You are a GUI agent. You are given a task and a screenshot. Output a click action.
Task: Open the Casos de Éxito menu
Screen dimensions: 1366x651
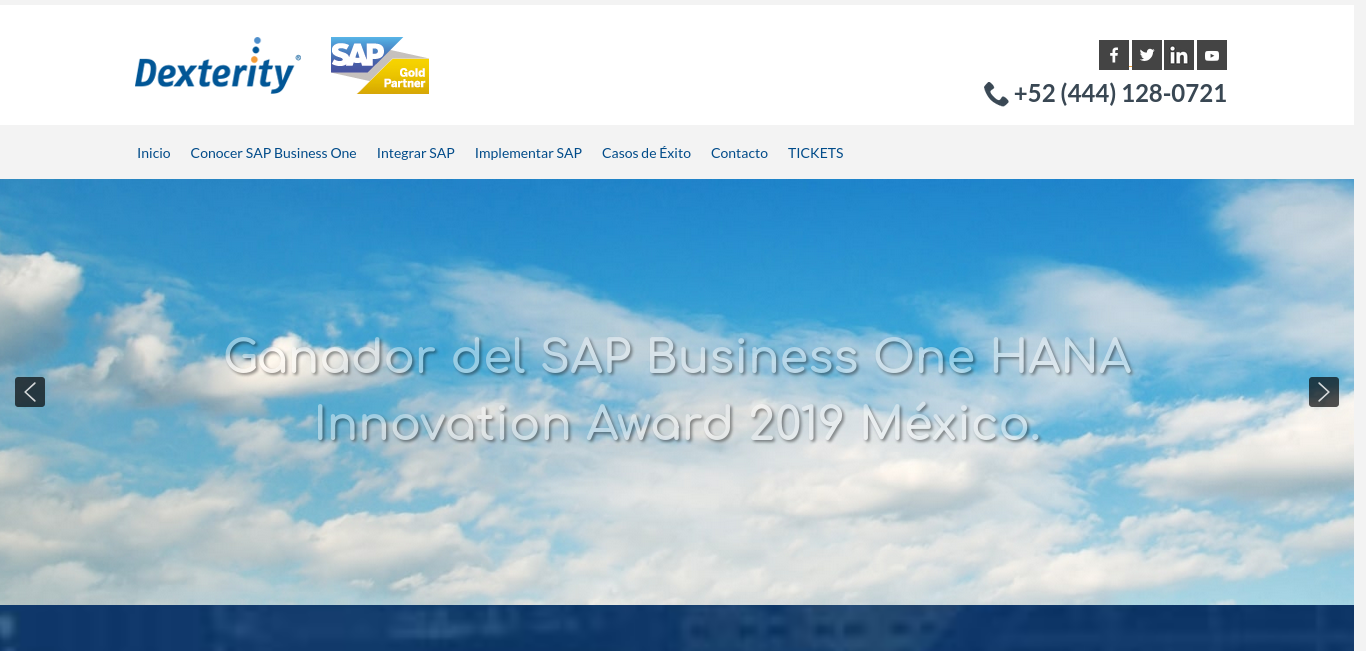[x=646, y=153]
